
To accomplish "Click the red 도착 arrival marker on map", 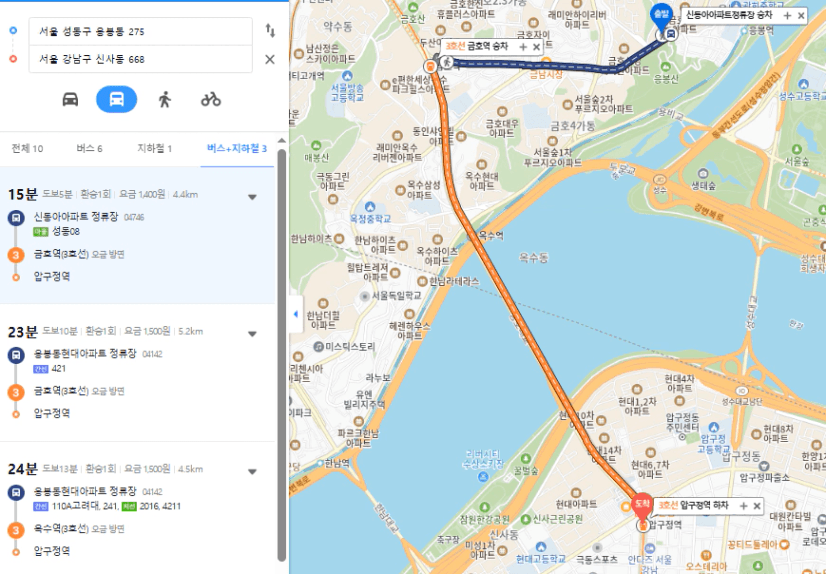I will point(642,506).
